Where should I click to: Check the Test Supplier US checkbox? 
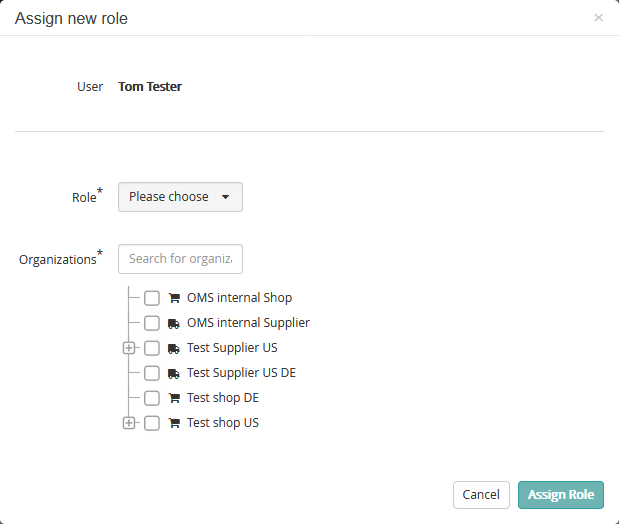pyautogui.click(x=152, y=348)
